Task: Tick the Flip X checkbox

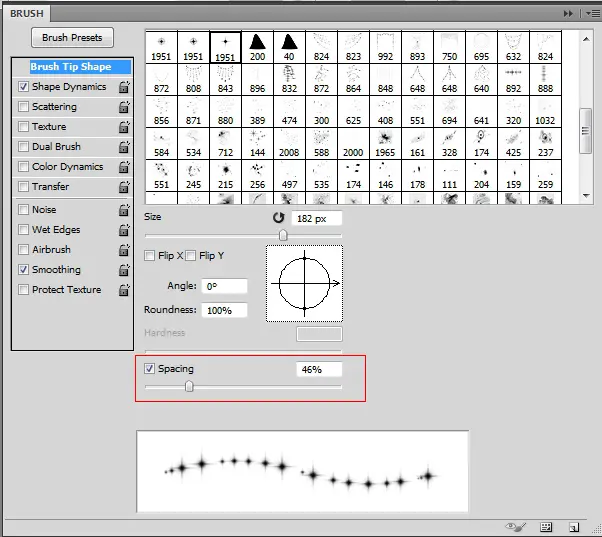Action: [x=149, y=256]
